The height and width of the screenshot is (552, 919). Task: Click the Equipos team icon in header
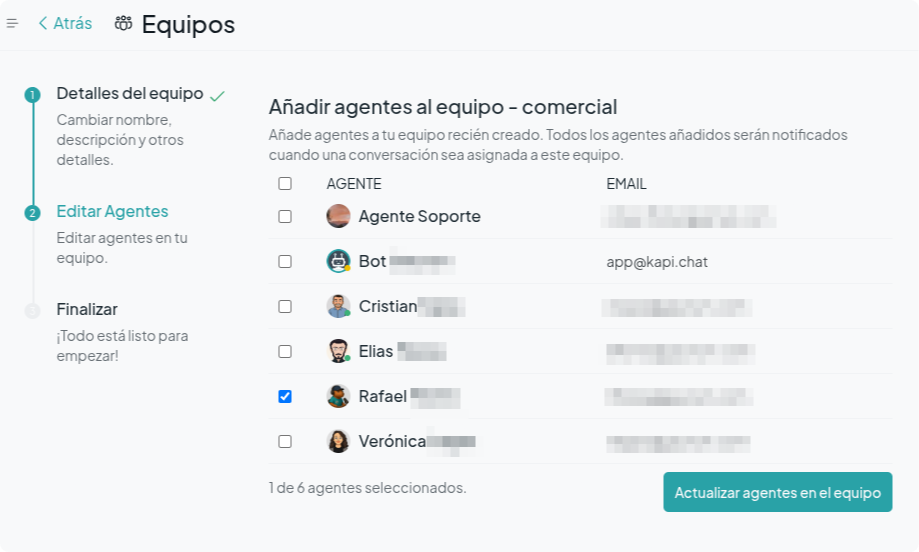tap(123, 23)
